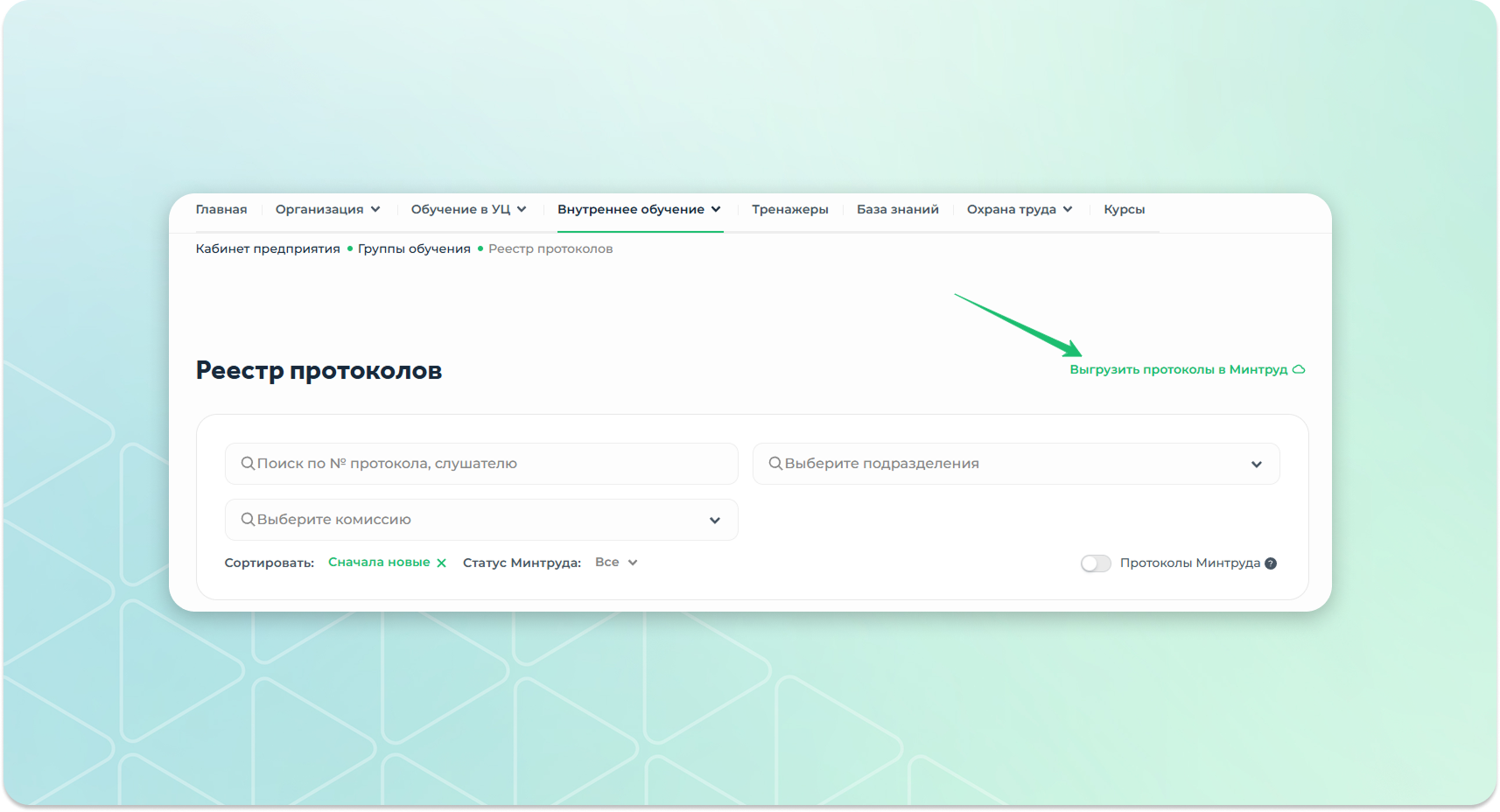Click the help icon next to Протоколы Минтруда

(1271, 563)
